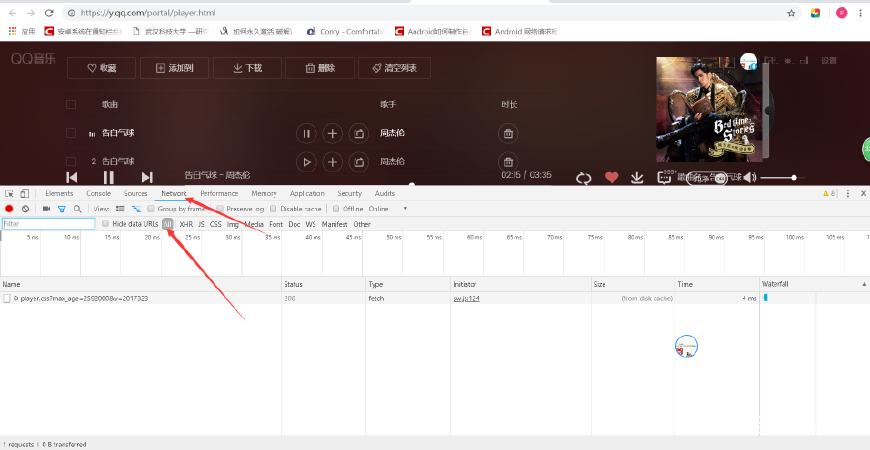Open Chrome's three-dot menu
This screenshot has height=450, width=870.
pyautogui.click(x=860, y=13)
